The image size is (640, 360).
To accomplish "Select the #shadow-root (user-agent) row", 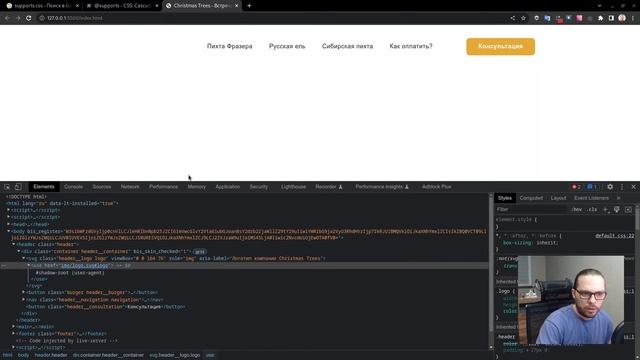I will 70,273.
